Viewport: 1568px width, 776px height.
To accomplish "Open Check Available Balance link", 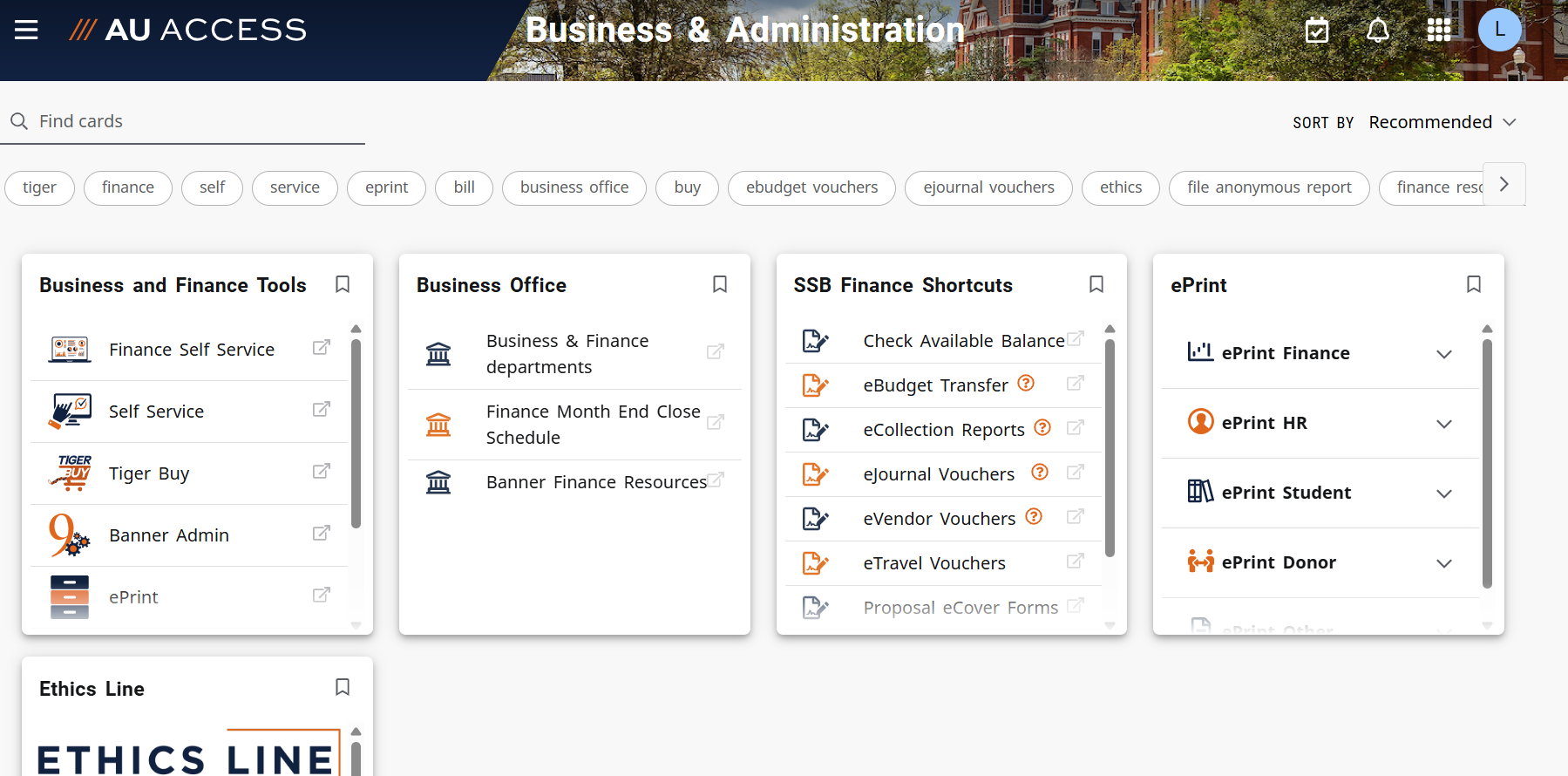I will click(964, 341).
